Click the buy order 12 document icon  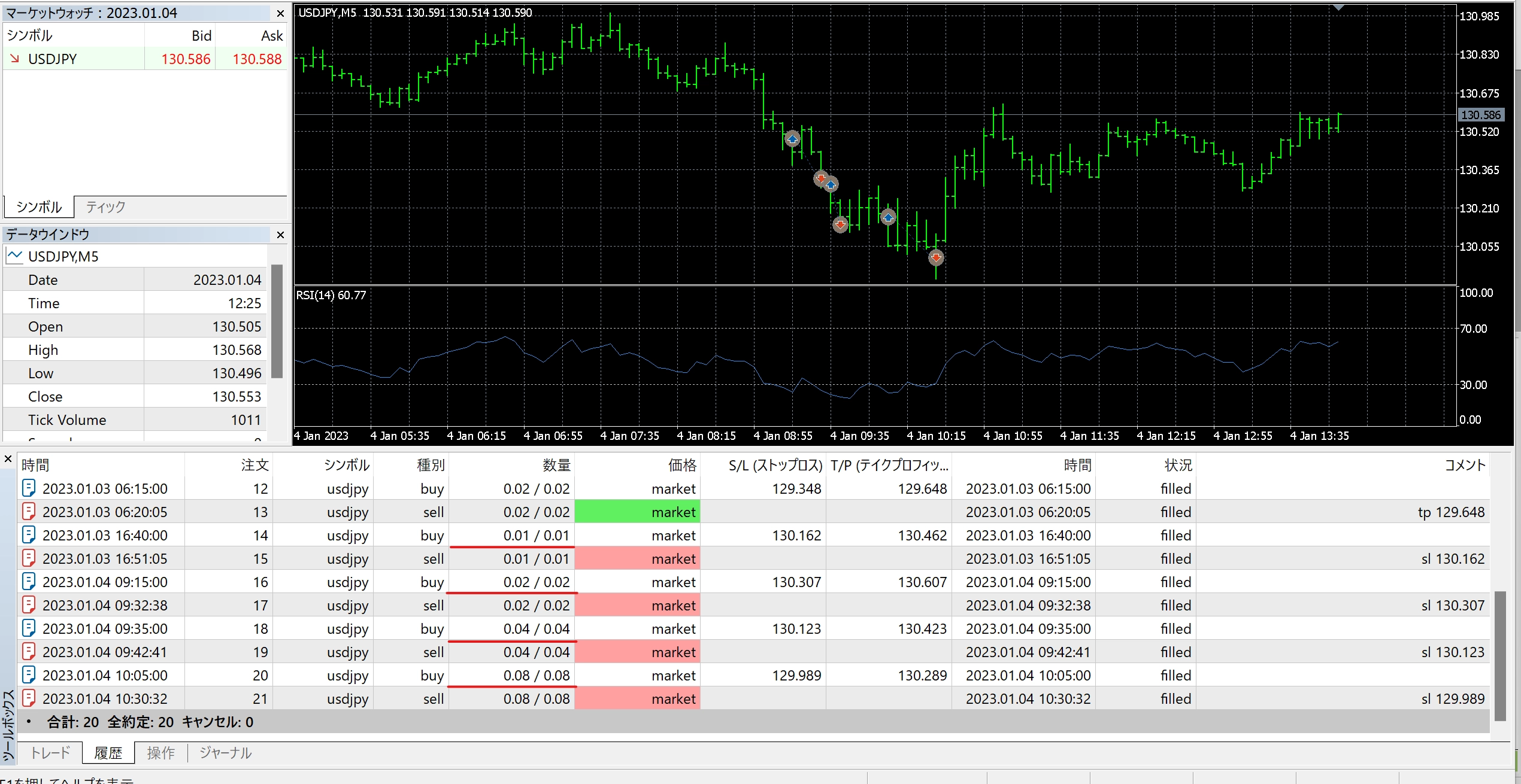click(29, 488)
